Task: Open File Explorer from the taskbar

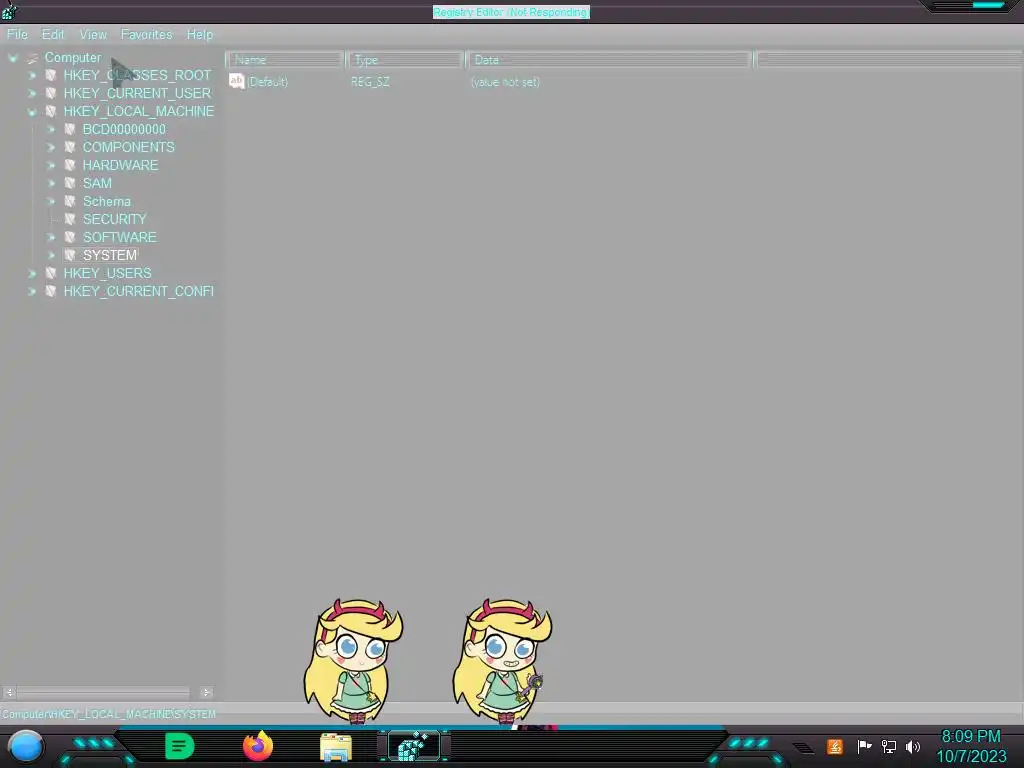Action: pyautogui.click(x=336, y=747)
